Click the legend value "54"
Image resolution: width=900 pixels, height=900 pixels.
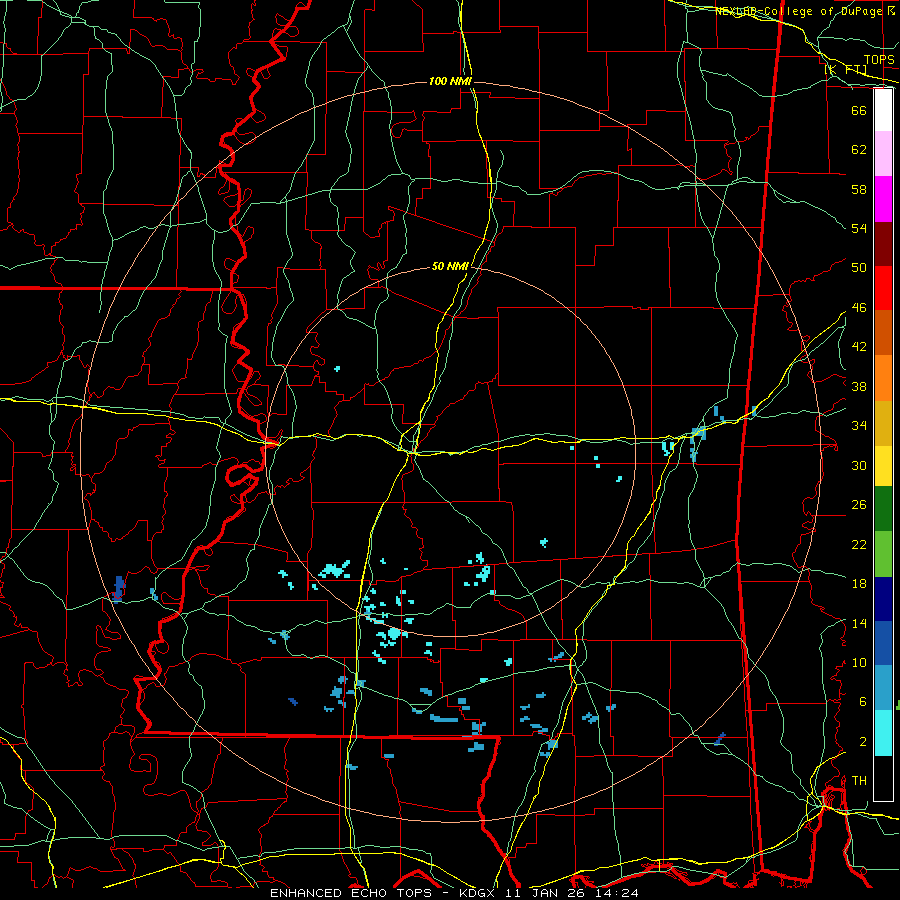click(x=859, y=228)
